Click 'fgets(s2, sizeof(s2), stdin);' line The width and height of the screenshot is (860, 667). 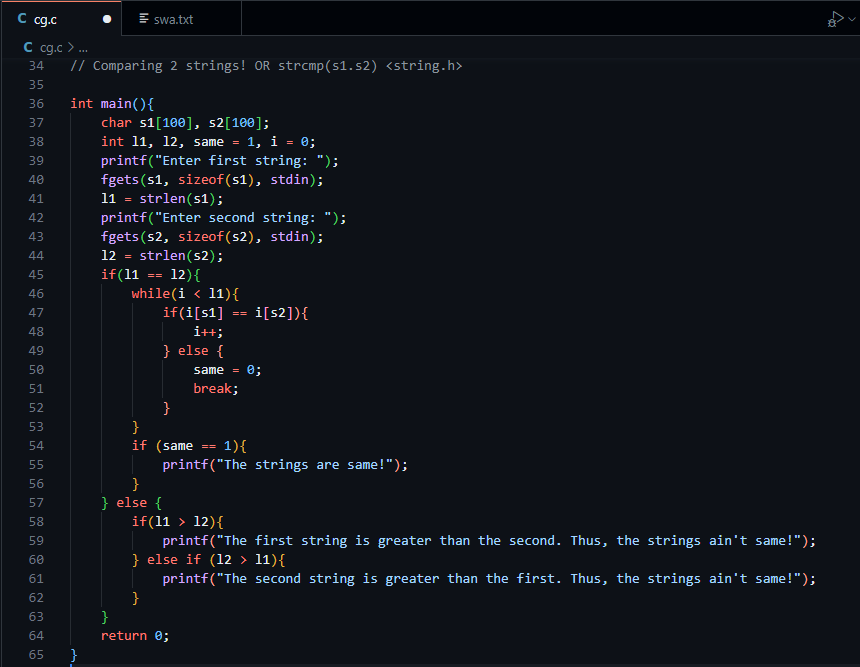coord(212,237)
